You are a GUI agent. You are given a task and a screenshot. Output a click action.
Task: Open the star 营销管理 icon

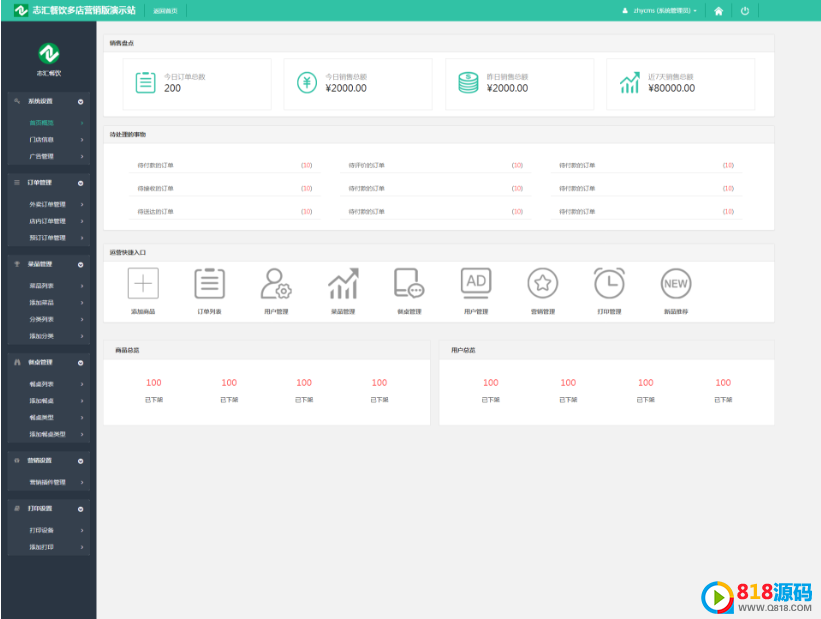(543, 284)
